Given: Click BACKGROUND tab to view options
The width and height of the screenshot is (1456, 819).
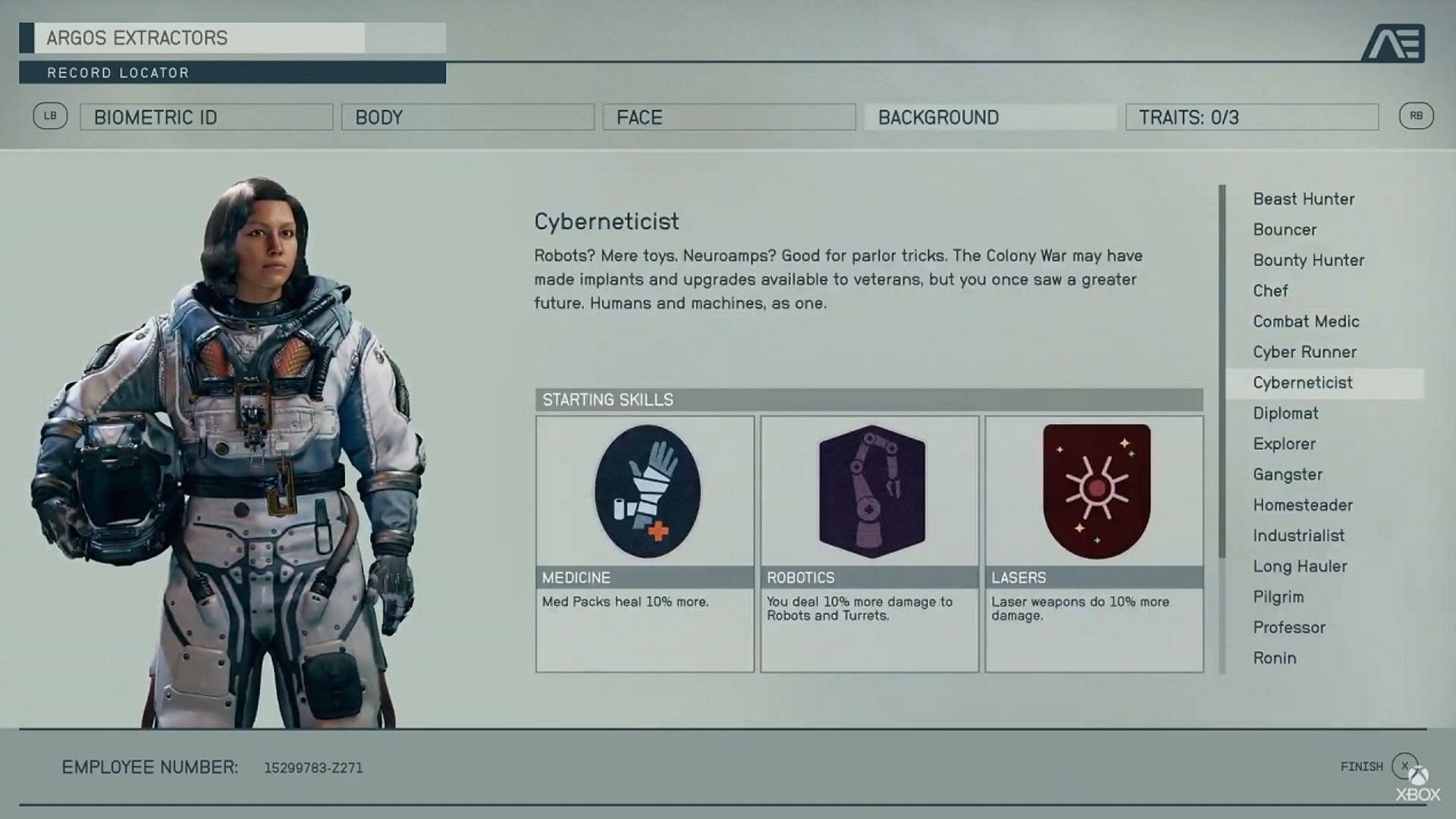Looking at the screenshot, I should point(938,117).
